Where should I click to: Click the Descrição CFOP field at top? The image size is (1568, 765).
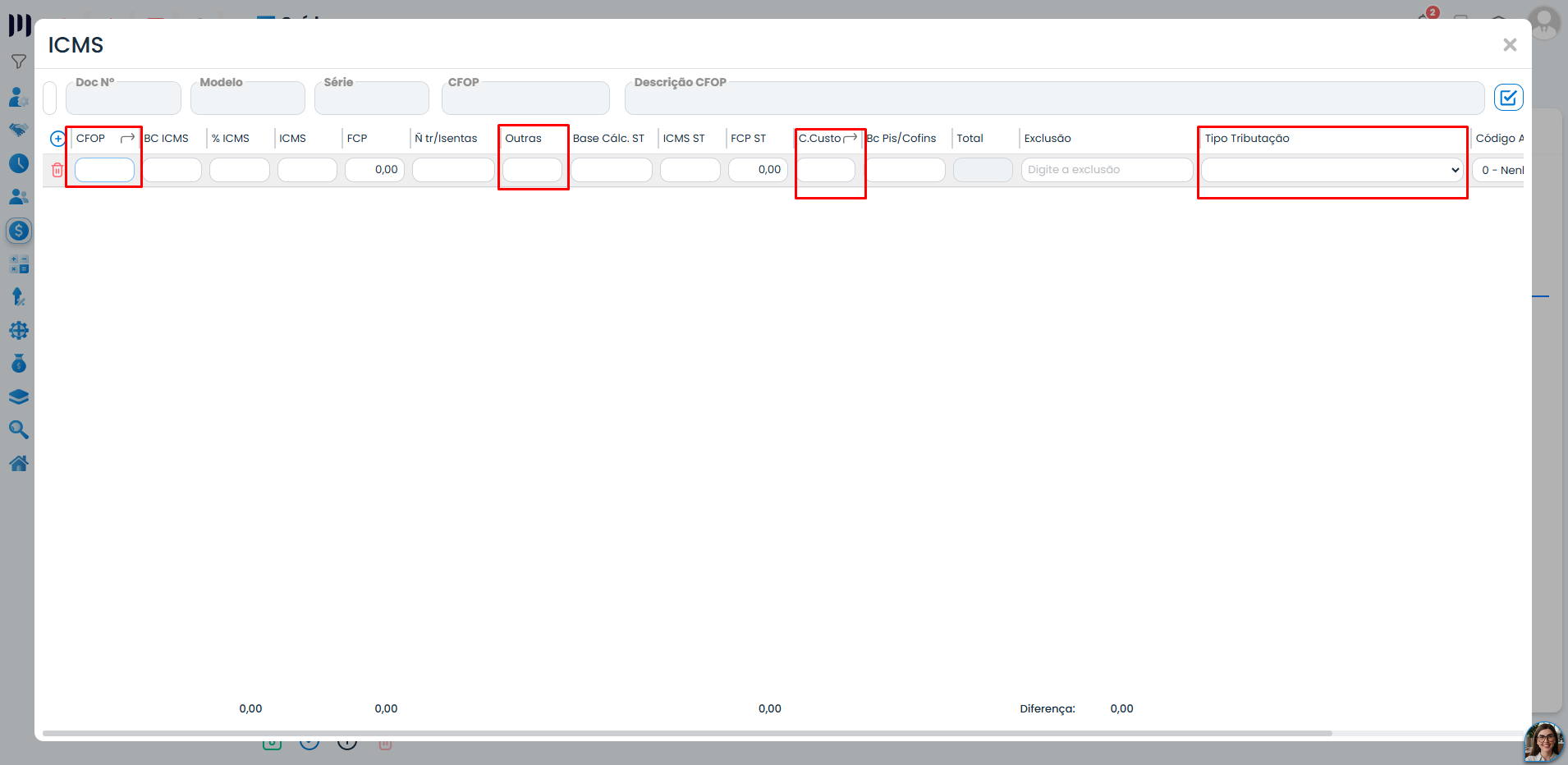pyautogui.click(x=1054, y=98)
